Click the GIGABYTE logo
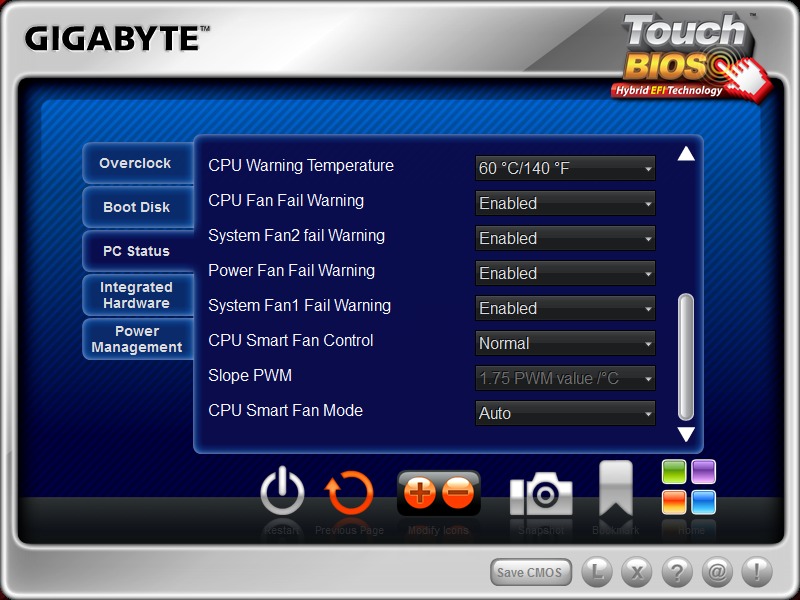The width and height of the screenshot is (800, 600). [117, 39]
